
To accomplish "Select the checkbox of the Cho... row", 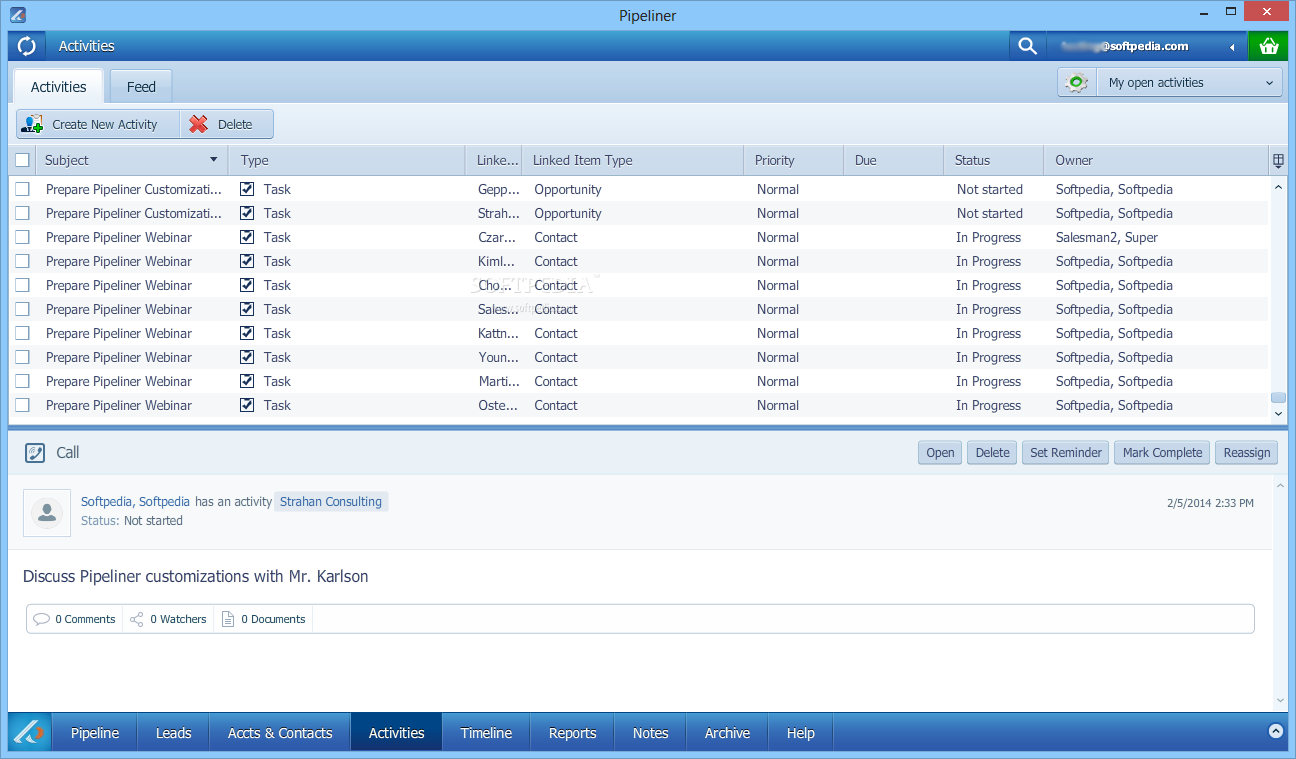I will [x=22, y=285].
